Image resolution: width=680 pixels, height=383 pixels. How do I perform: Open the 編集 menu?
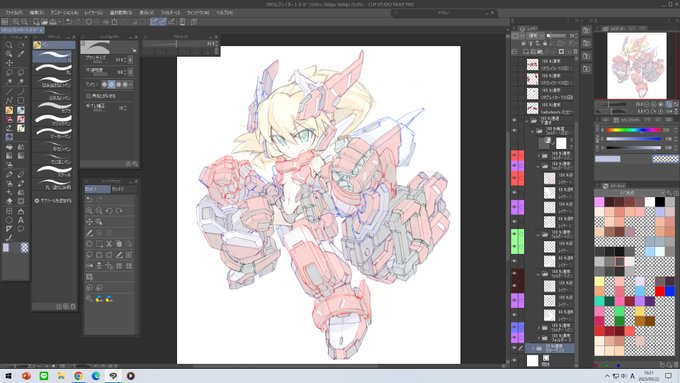click(36, 13)
